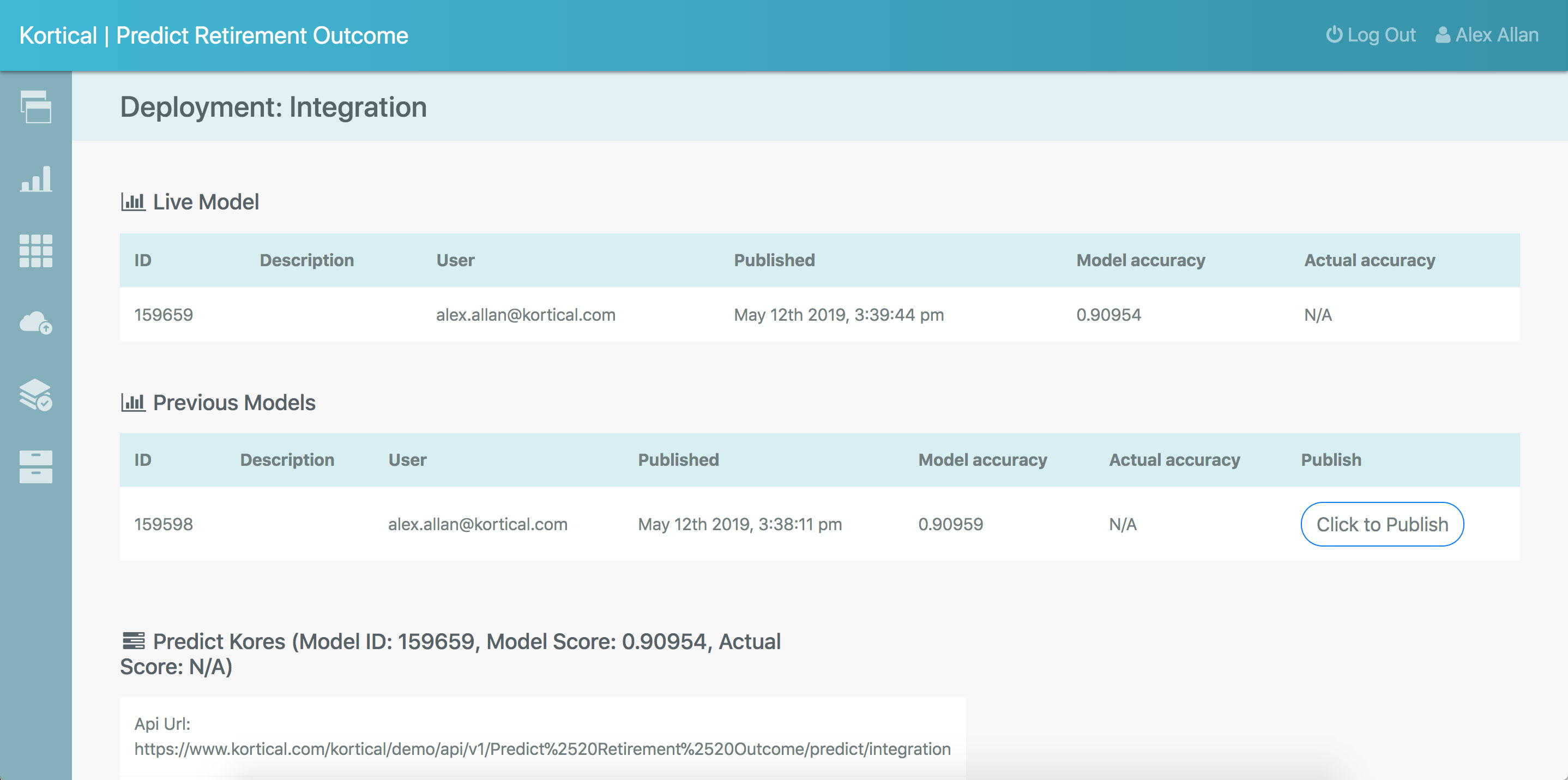Select live model row ID 159659
The image size is (1568, 780).
pos(163,315)
